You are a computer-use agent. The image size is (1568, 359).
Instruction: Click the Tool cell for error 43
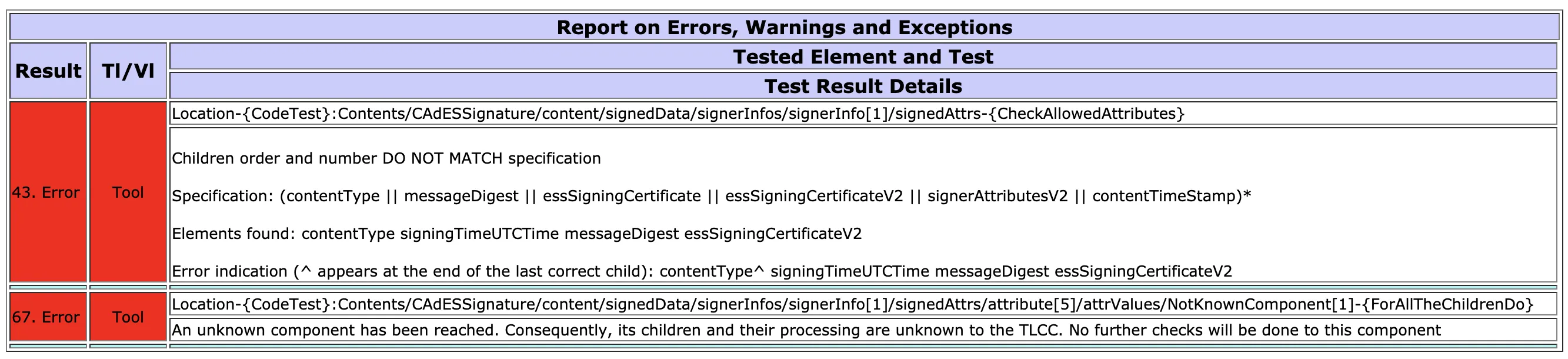tap(128, 192)
